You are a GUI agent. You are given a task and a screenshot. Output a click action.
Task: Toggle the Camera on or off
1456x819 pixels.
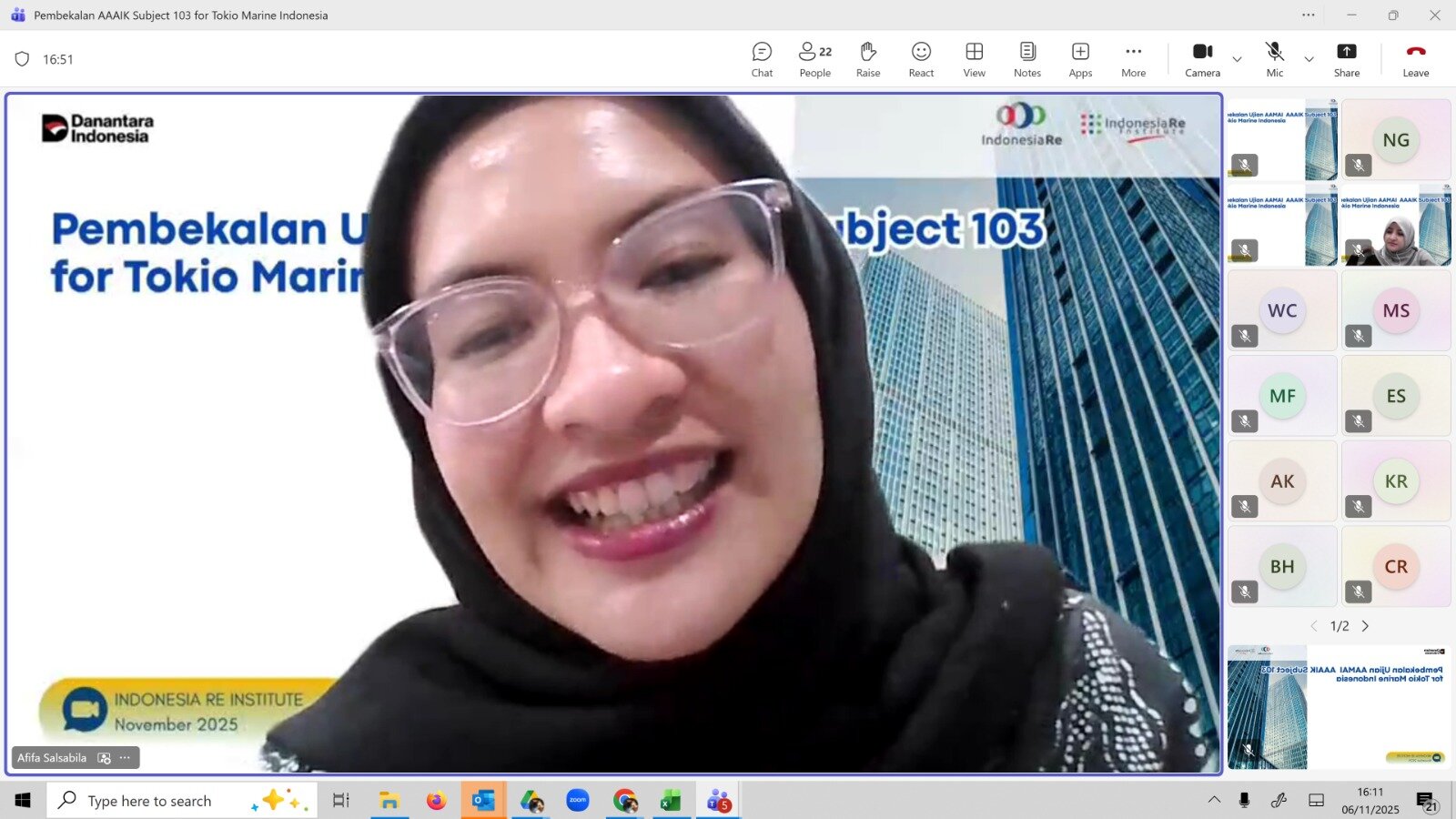(x=1202, y=59)
